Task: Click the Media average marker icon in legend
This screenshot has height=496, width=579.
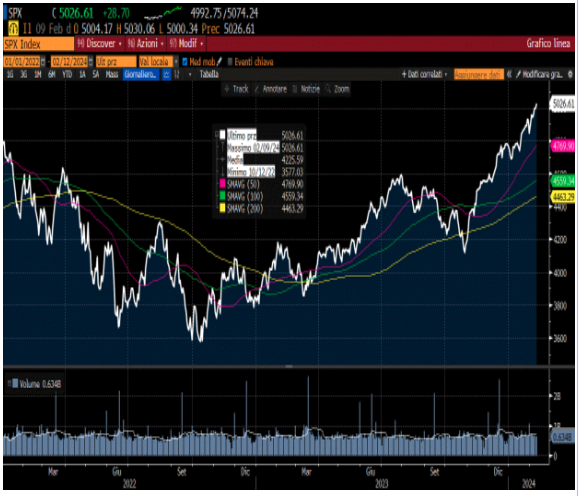Action: coord(222,159)
